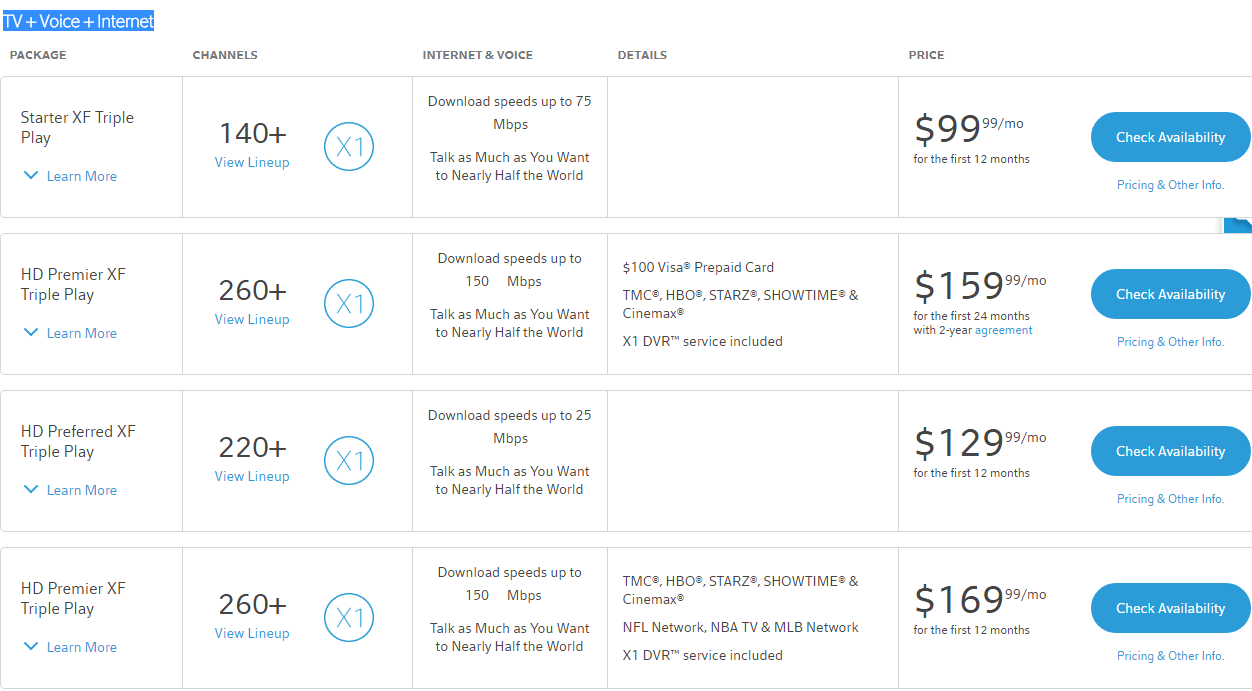Open the 2-year agreement link
The image size is (1252, 691).
coord(1004,330)
